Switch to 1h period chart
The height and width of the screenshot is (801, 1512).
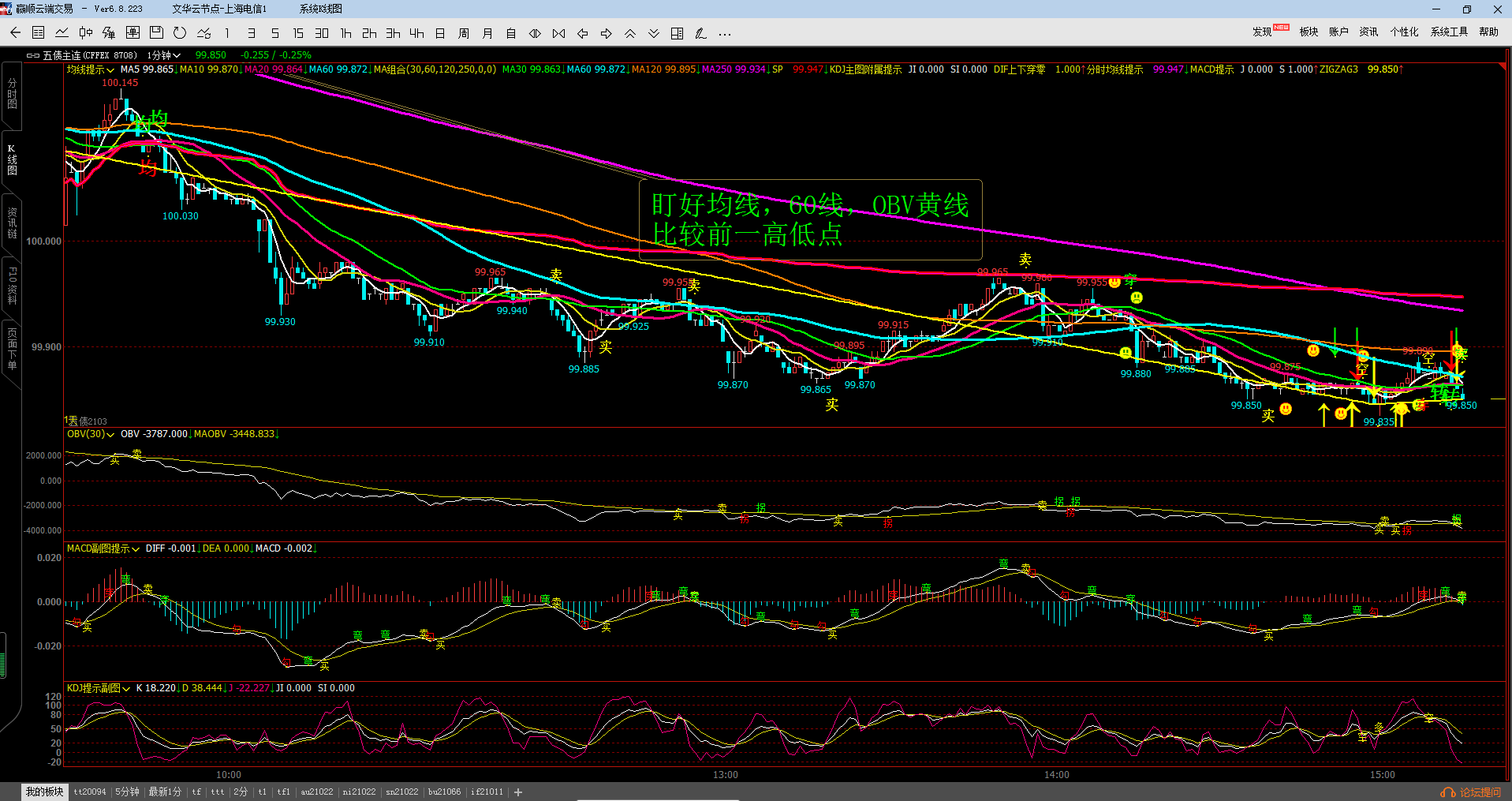pyautogui.click(x=345, y=33)
